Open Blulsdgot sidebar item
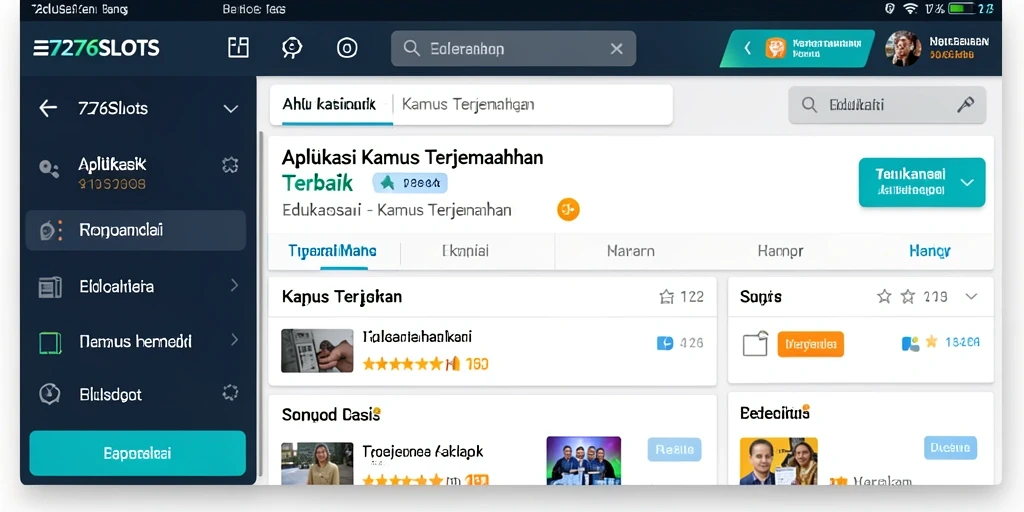Screen dimensions: 1024x512 110,394
